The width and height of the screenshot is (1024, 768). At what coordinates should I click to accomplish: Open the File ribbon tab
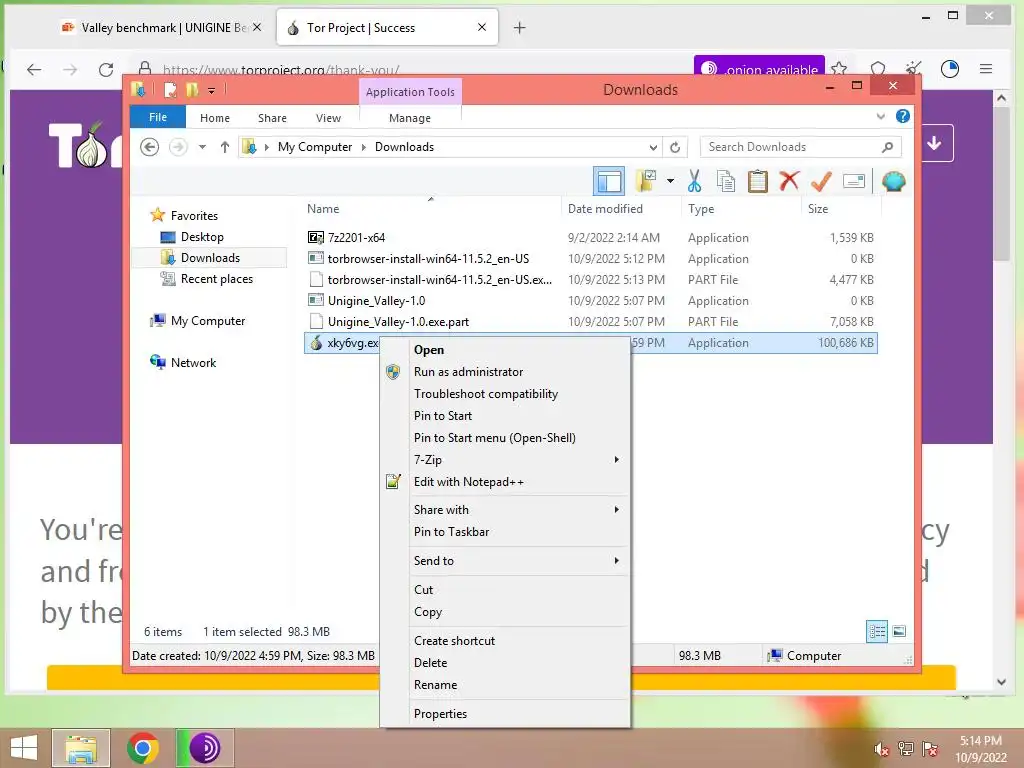tap(158, 117)
